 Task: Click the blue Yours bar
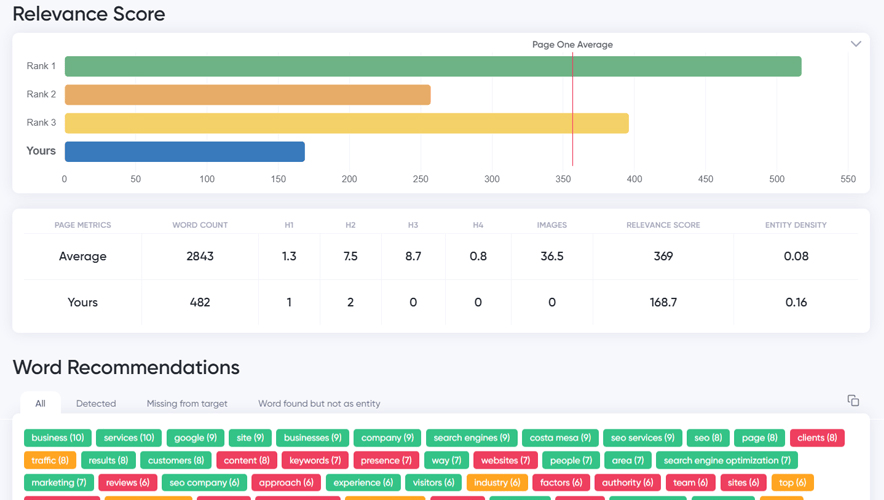185,152
